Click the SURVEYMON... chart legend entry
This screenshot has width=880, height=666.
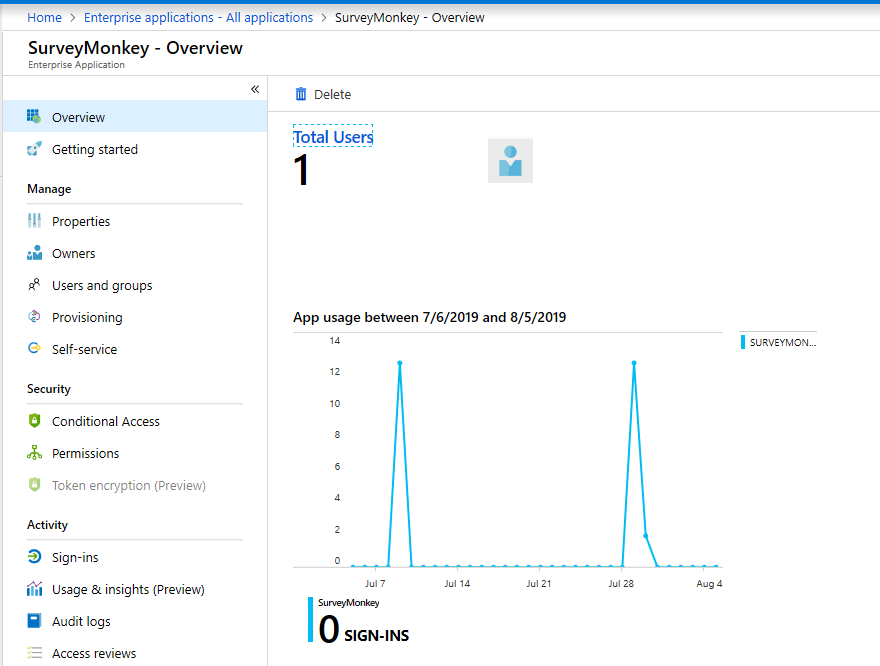[778, 342]
